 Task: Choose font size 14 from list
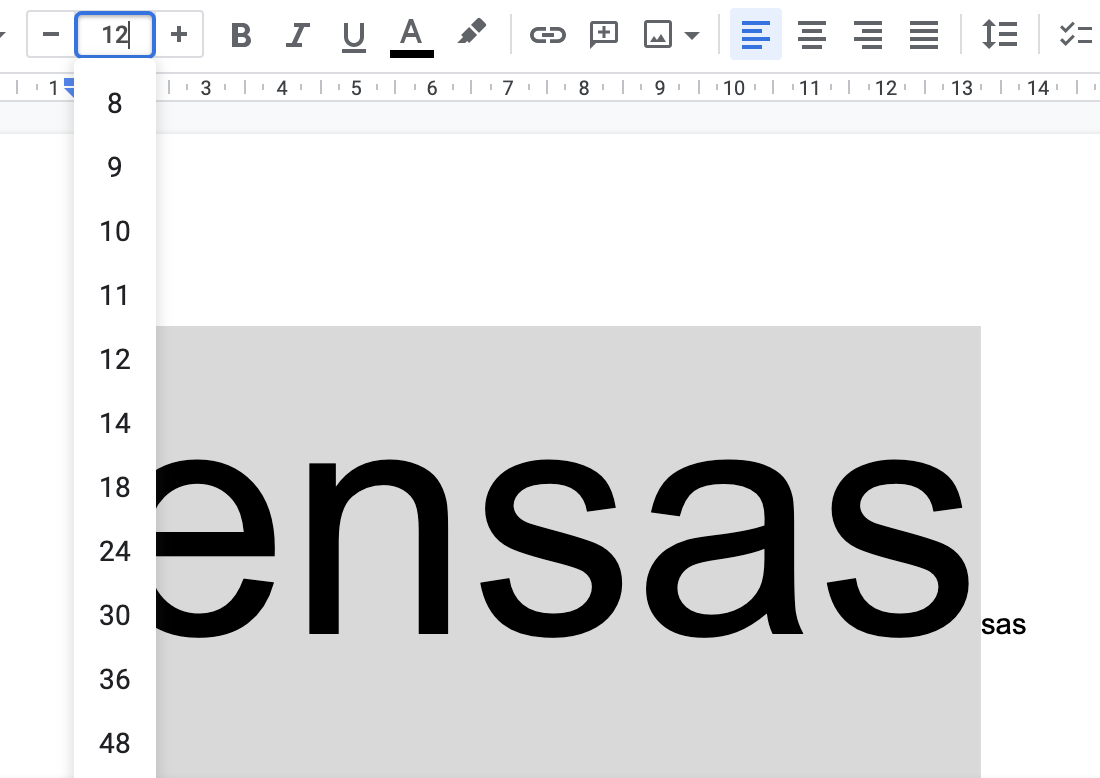(x=114, y=424)
